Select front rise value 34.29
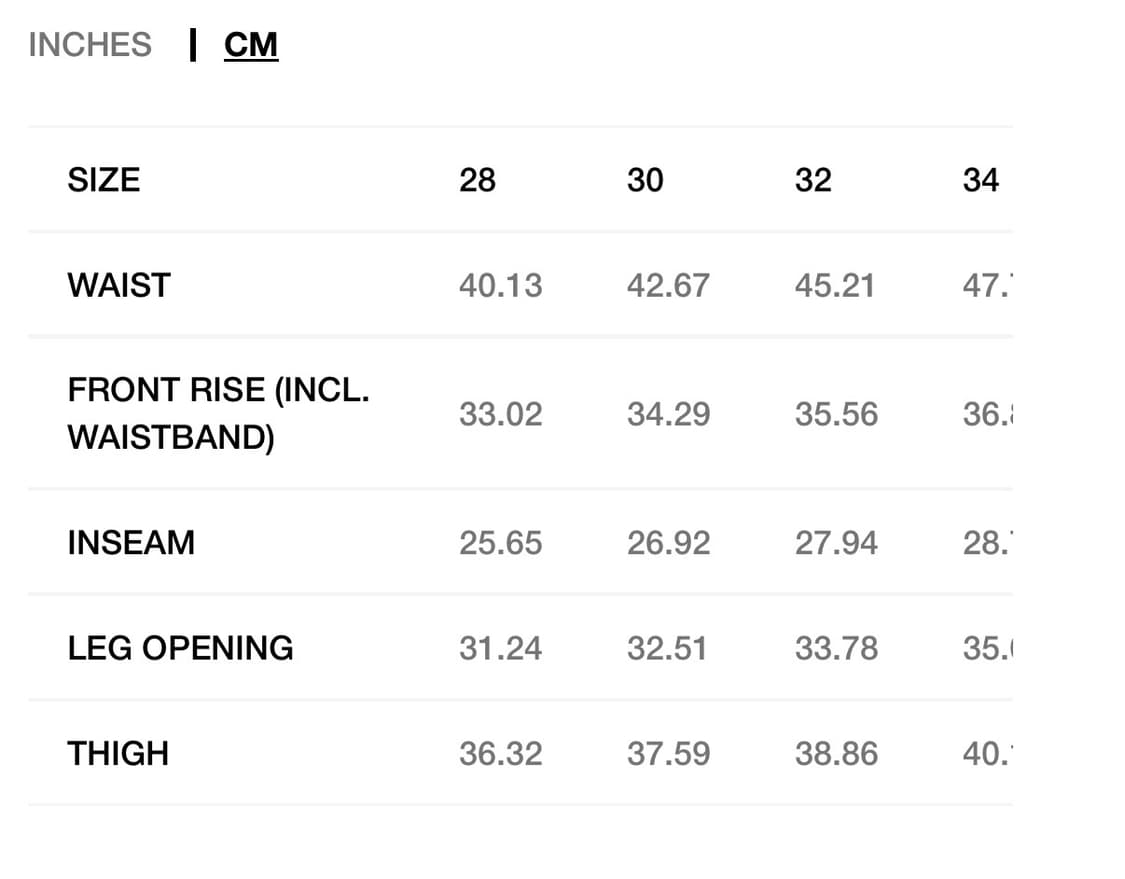 click(x=669, y=414)
